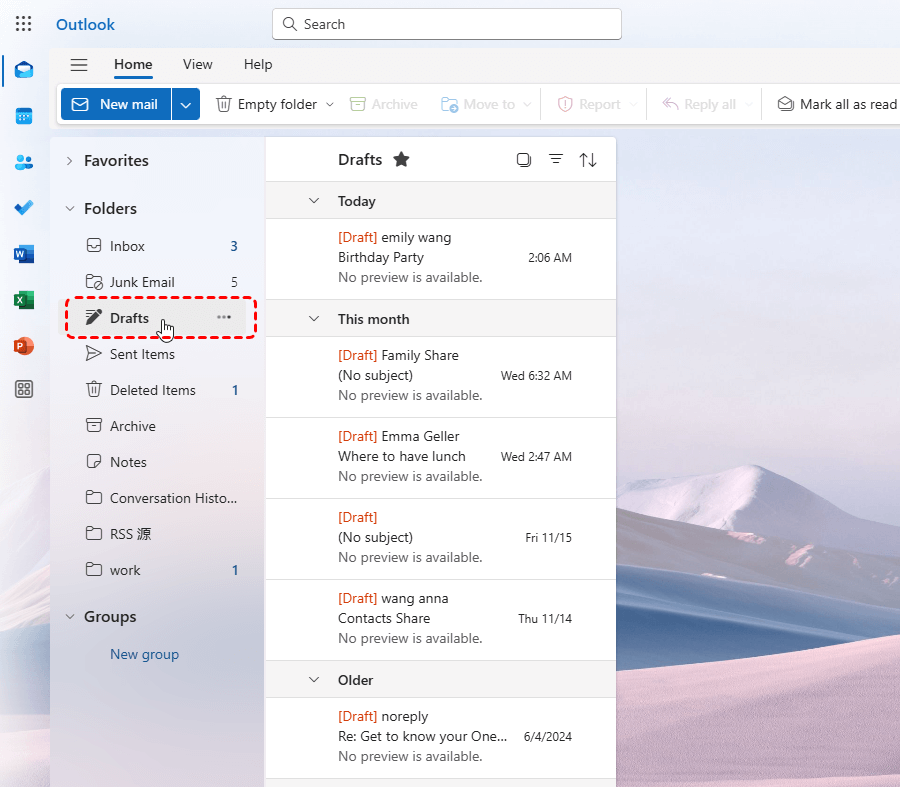Expand the Favorites section
This screenshot has width=900, height=787.
pyautogui.click(x=69, y=161)
